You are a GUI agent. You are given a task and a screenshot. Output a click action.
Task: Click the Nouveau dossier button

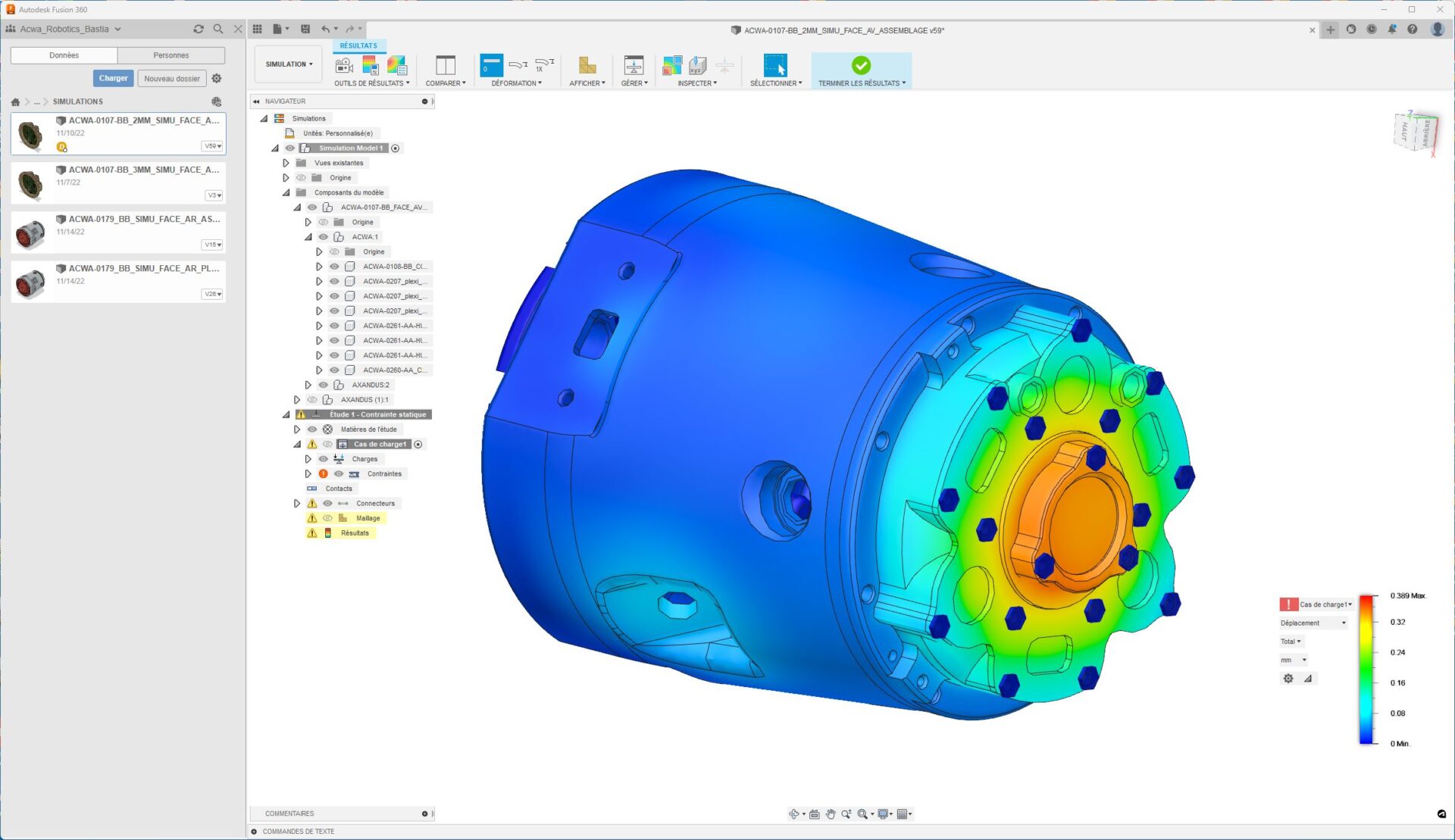pos(172,78)
